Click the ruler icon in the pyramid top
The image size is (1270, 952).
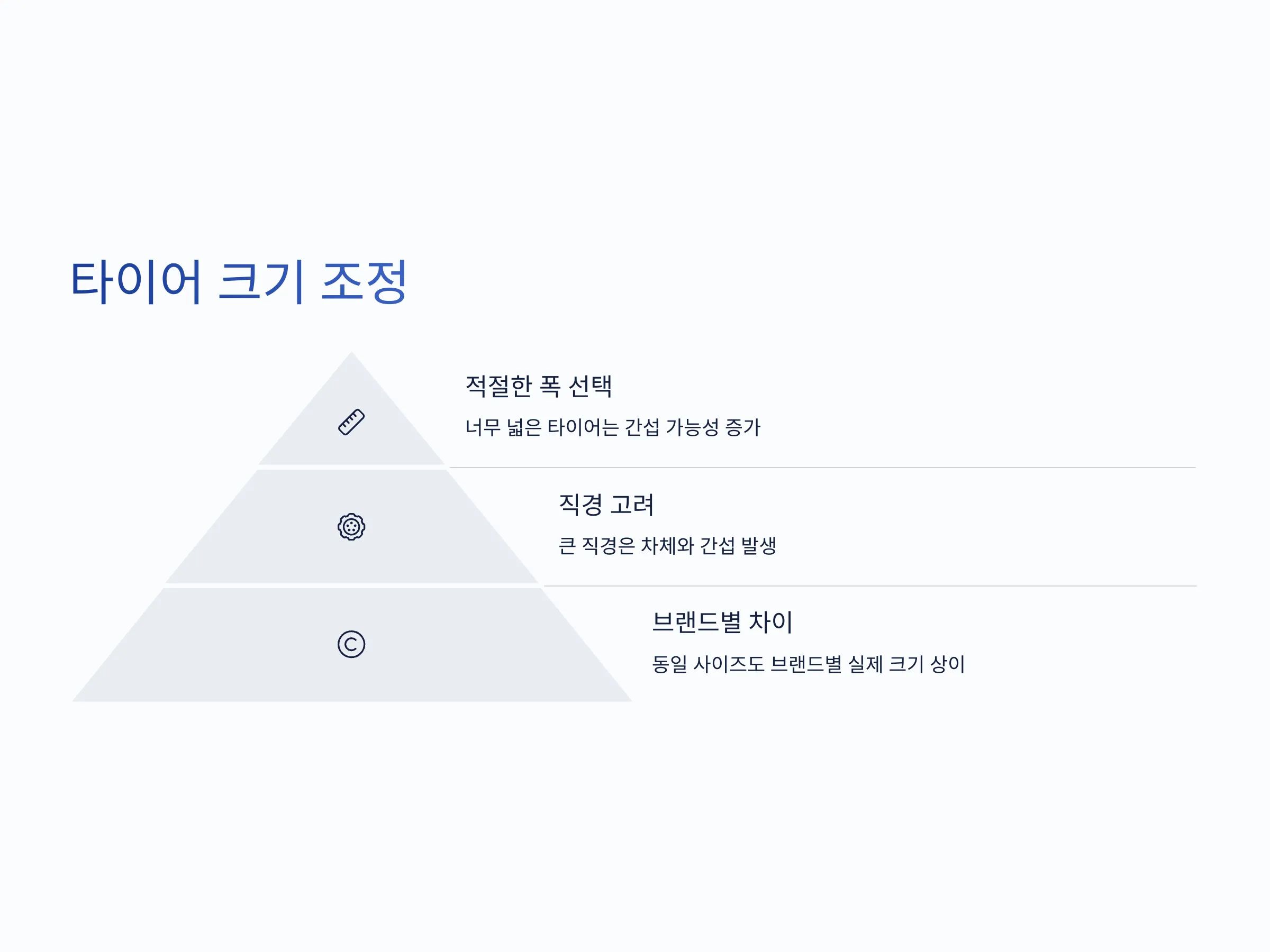tap(351, 423)
